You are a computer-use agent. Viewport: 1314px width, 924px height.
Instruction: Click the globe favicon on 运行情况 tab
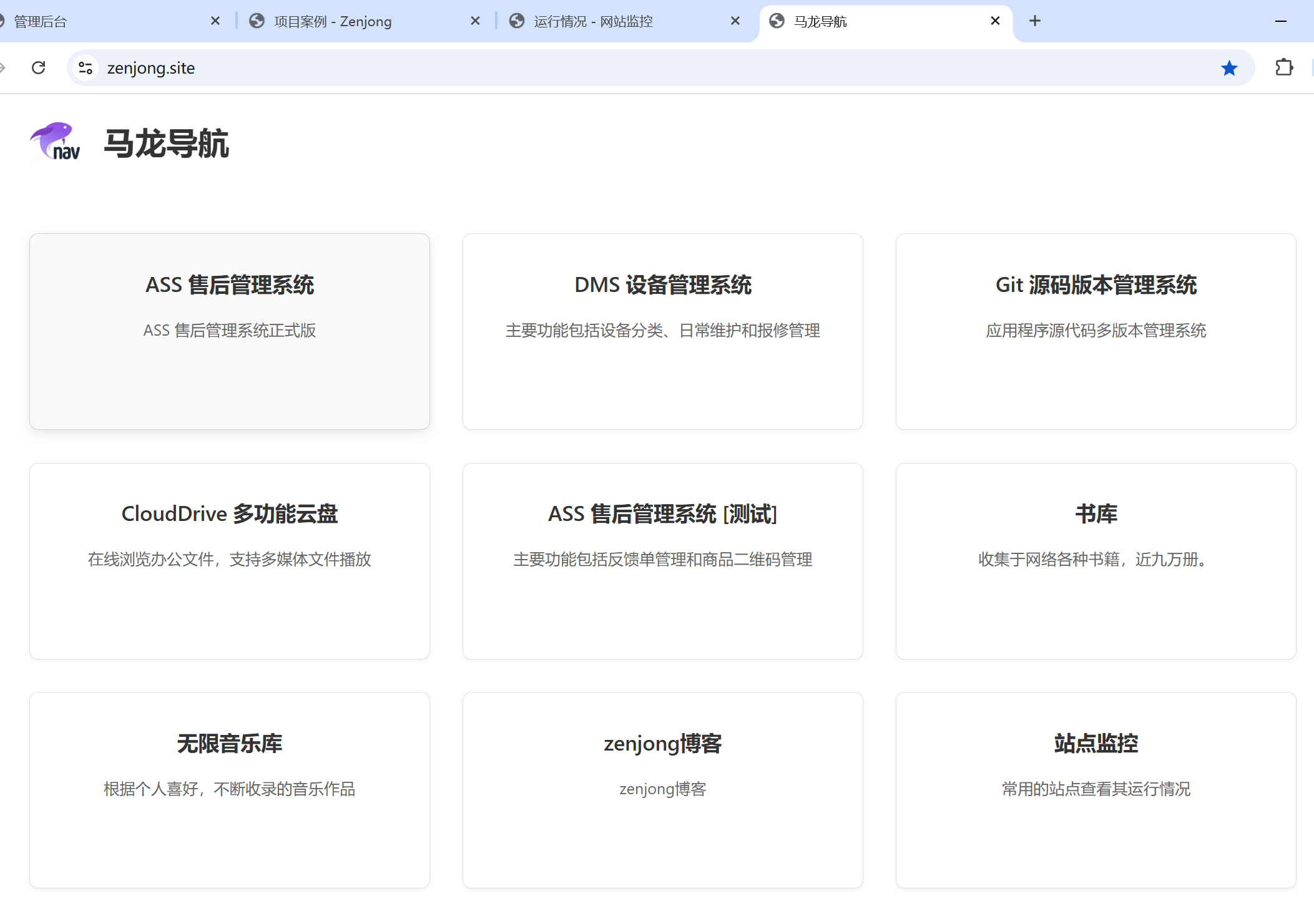(x=516, y=21)
